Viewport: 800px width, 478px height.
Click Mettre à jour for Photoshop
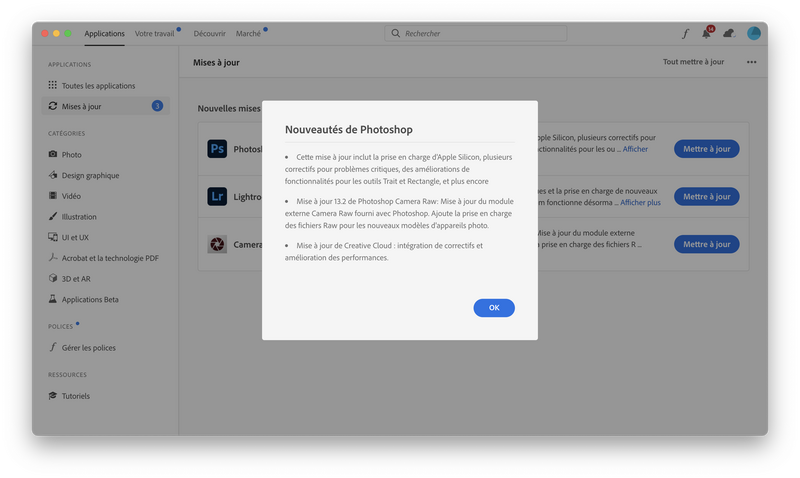pos(707,149)
